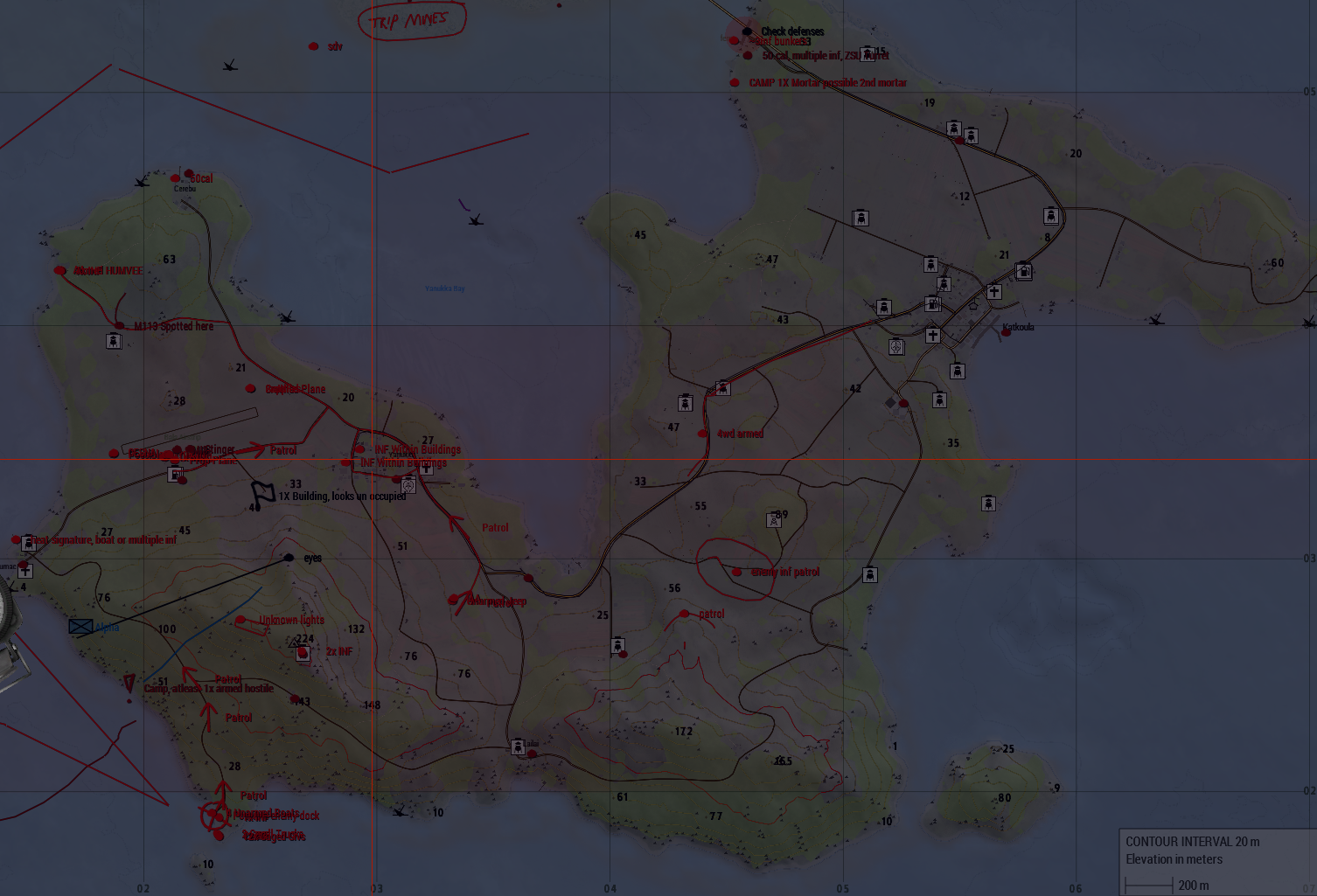
Task: Click the Spotted Plane red marker
Action: point(251,389)
